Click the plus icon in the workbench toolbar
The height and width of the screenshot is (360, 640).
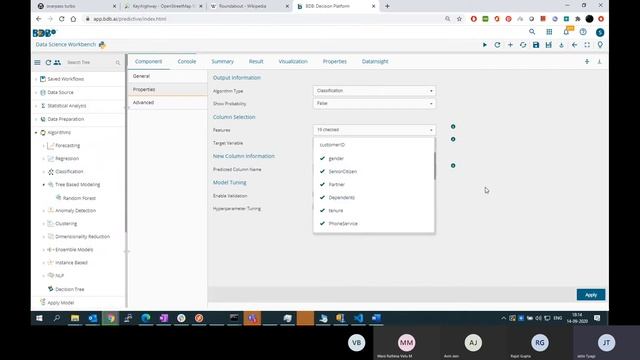click(x=510, y=45)
